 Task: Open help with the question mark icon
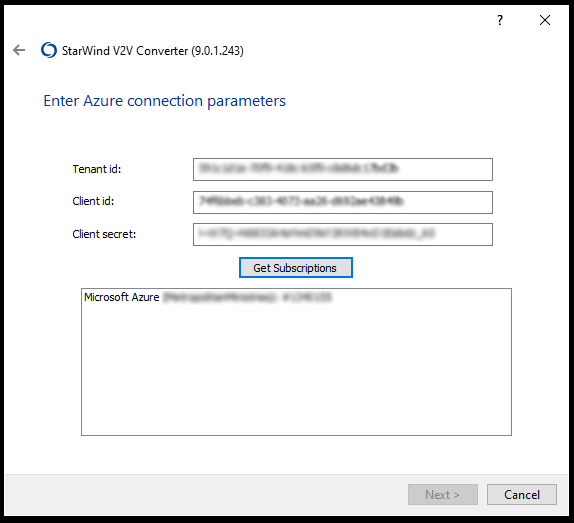pyautogui.click(x=500, y=20)
